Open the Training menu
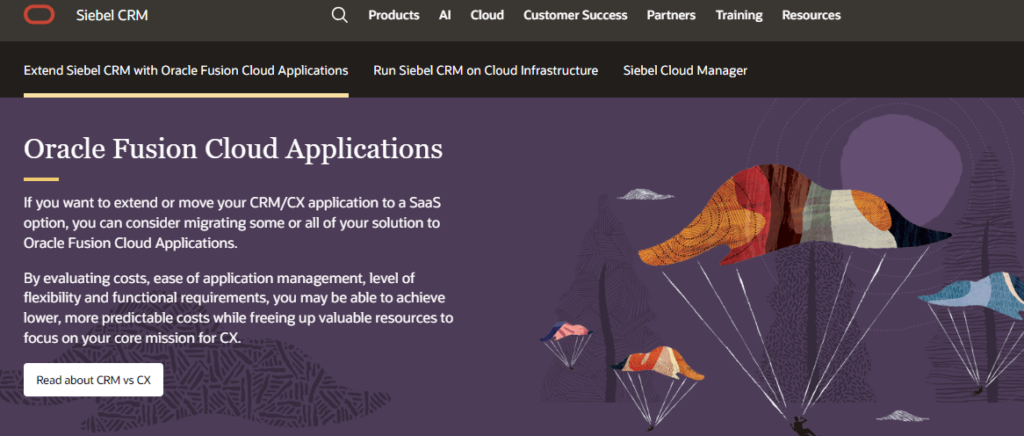This screenshot has width=1024, height=436. 739,15
